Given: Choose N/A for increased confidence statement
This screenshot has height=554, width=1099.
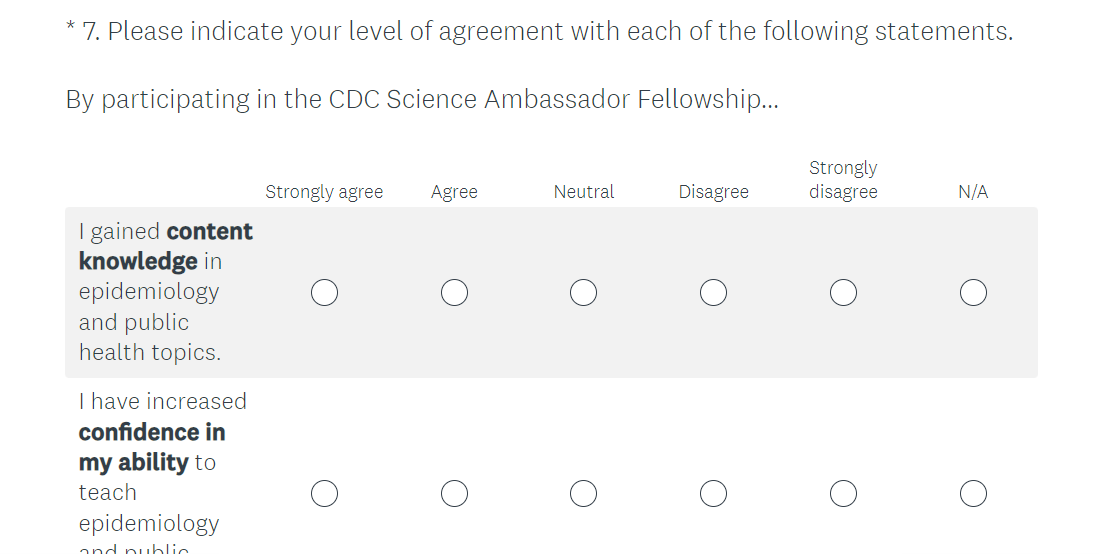Looking at the screenshot, I should coord(973,494).
